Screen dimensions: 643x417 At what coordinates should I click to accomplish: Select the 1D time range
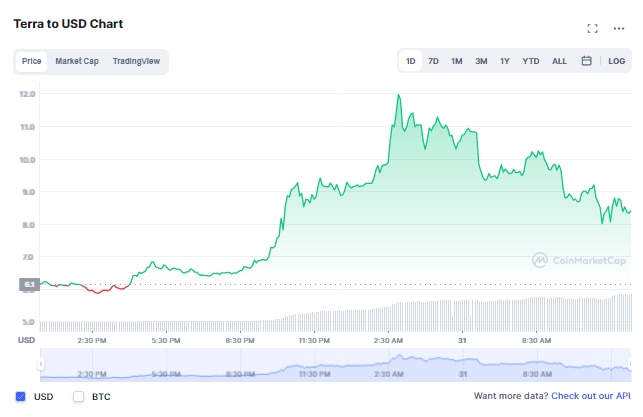pyautogui.click(x=410, y=61)
